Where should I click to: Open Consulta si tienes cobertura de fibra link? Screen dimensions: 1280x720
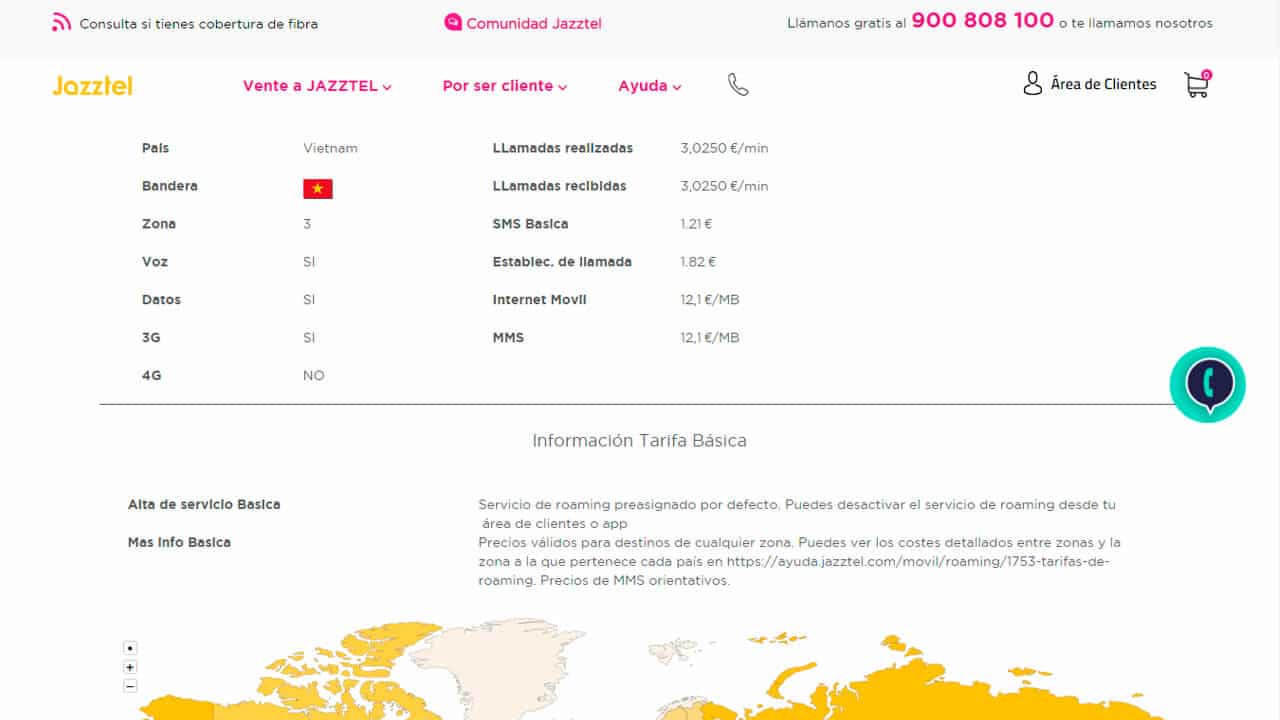pos(199,23)
